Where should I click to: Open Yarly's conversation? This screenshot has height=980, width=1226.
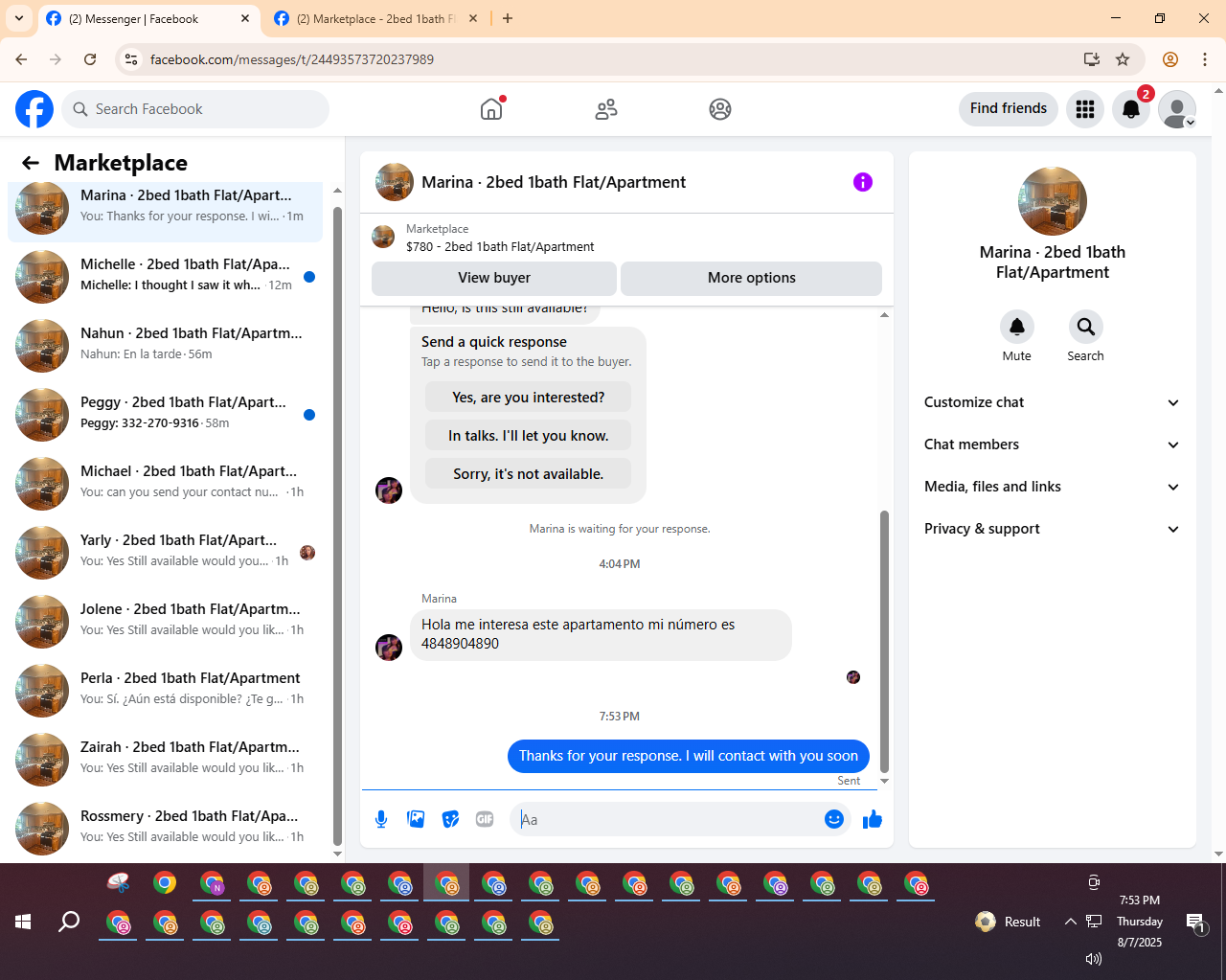point(165,553)
